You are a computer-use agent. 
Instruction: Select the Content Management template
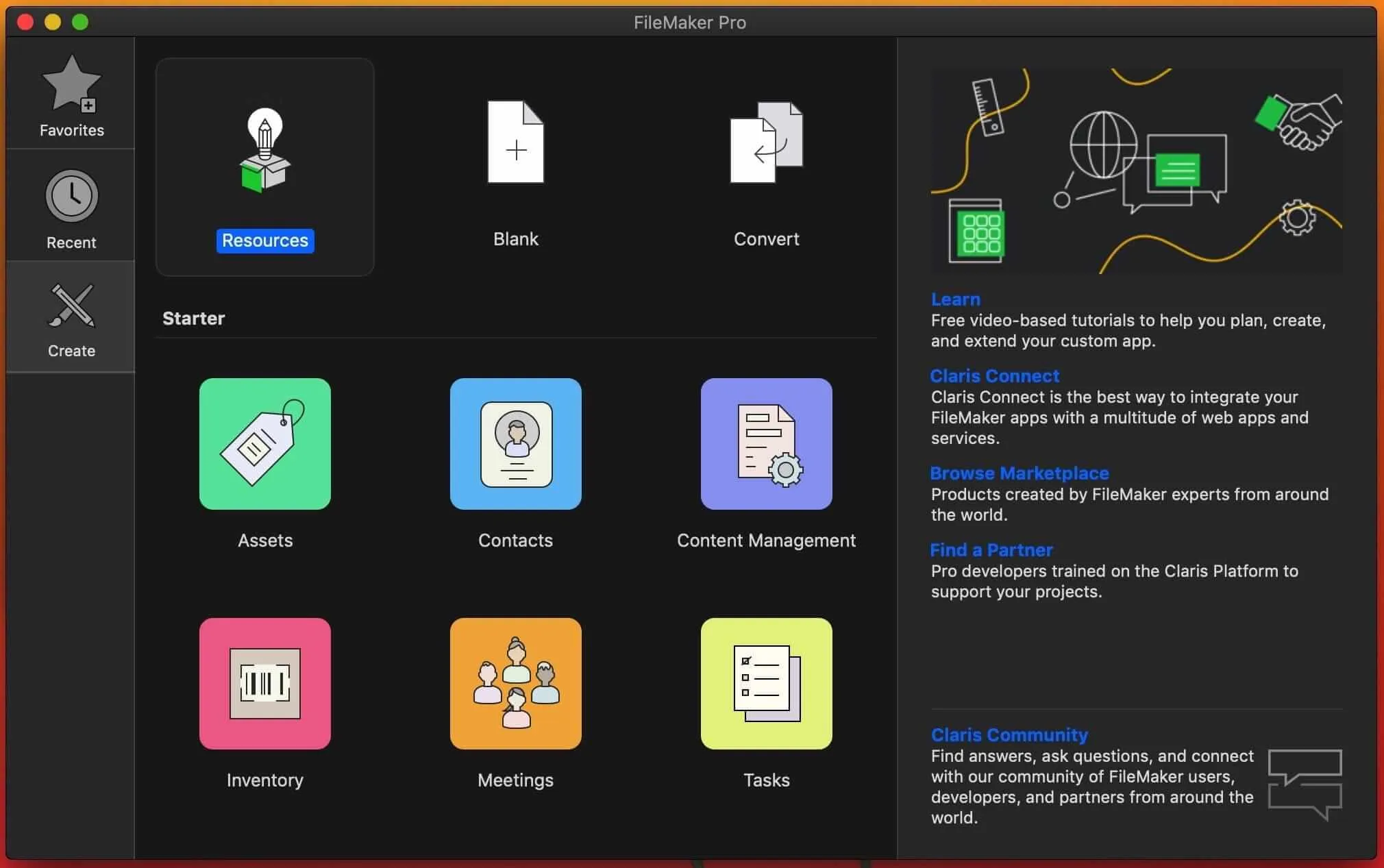coord(765,444)
